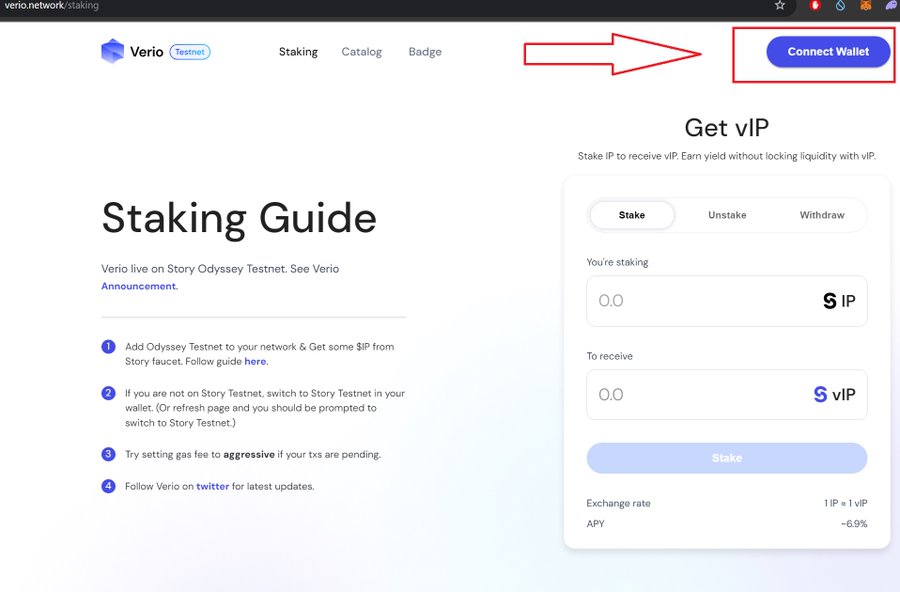The image size is (900, 592).
Task: Click the Verio brand name text
Action: (x=146, y=52)
